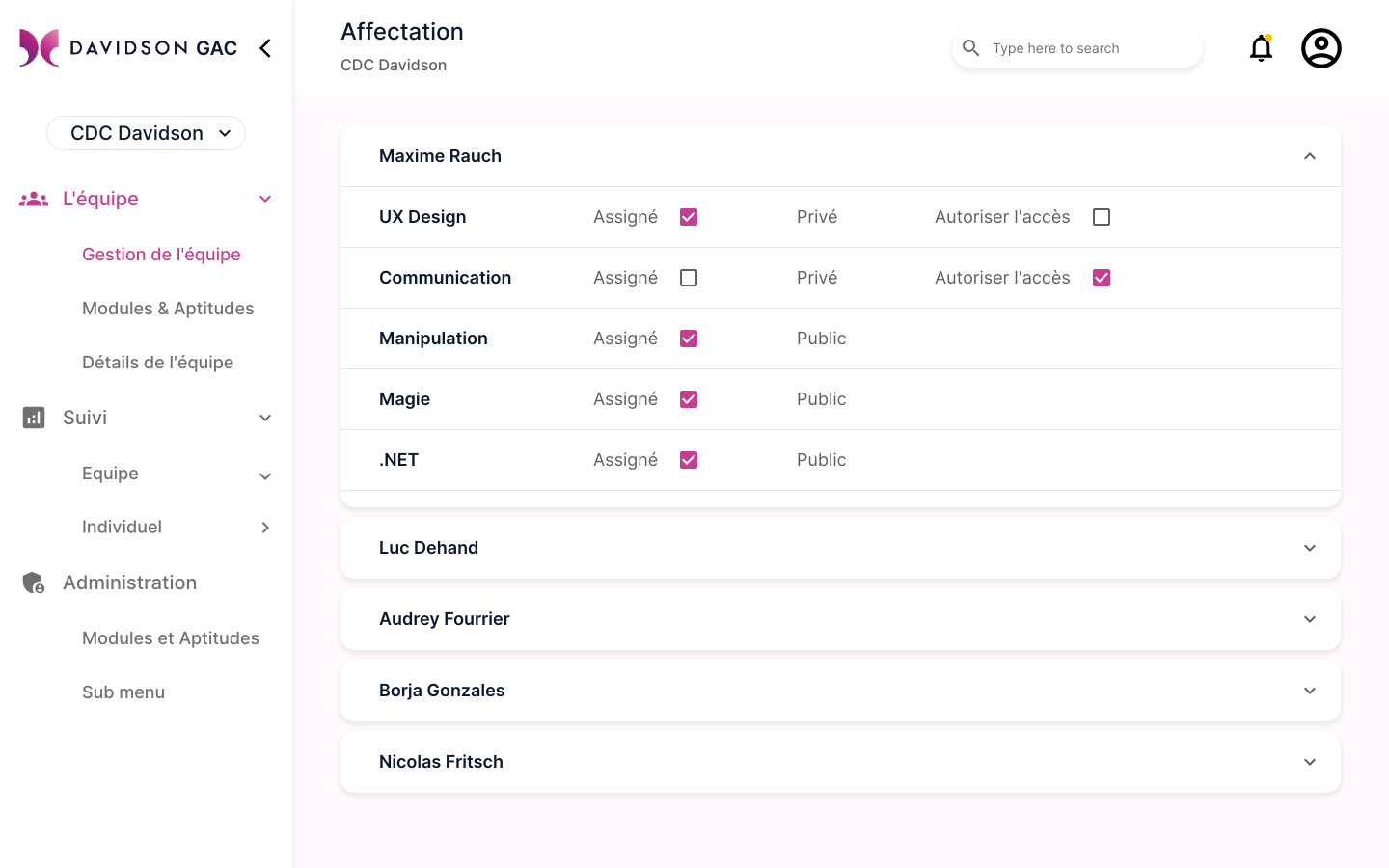1389x868 pixels.
Task: Click the Administration shield icon
Action: (x=34, y=583)
